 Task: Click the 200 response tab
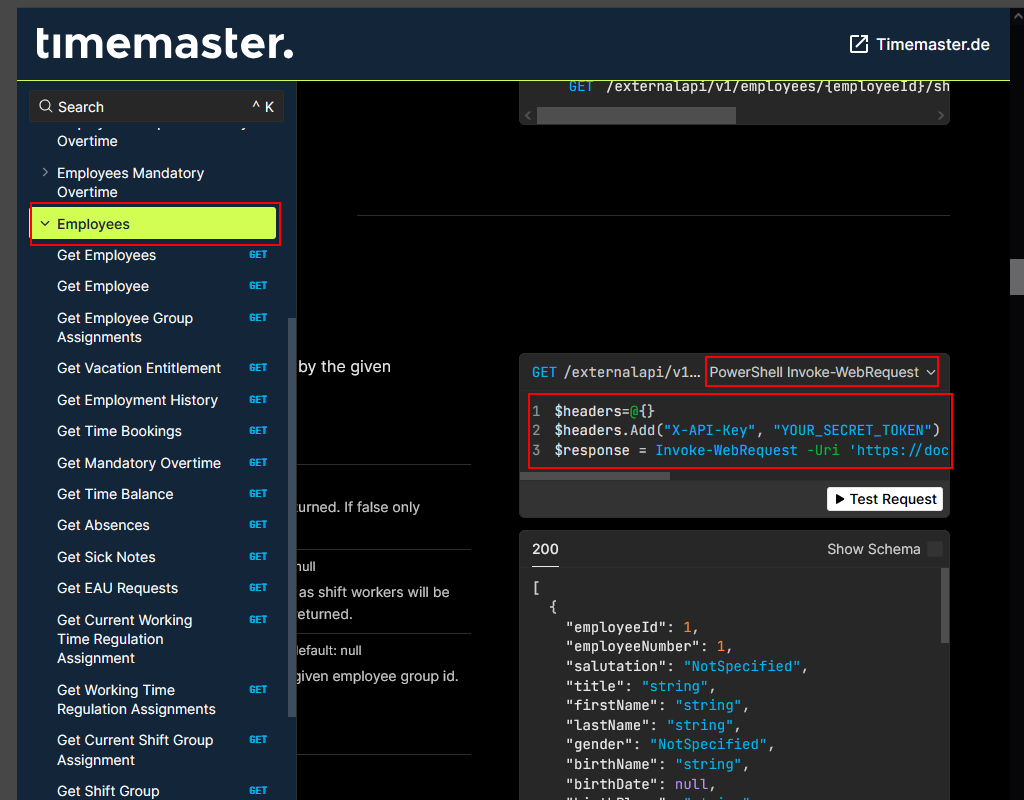(545, 549)
